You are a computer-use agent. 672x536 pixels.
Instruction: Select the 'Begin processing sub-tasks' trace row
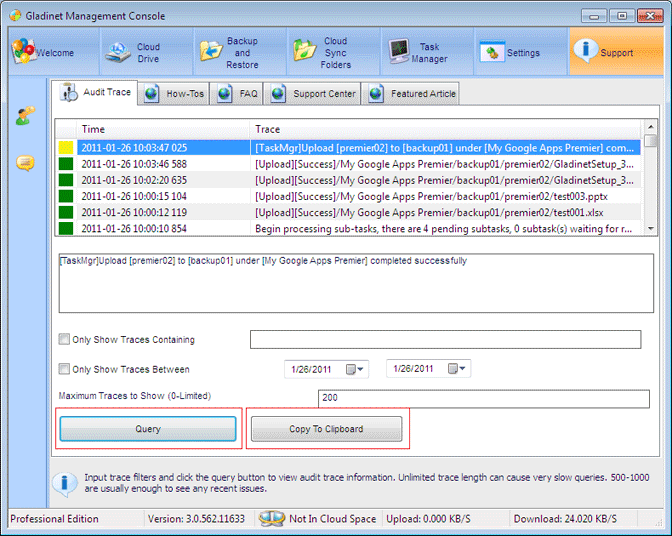click(348, 228)
